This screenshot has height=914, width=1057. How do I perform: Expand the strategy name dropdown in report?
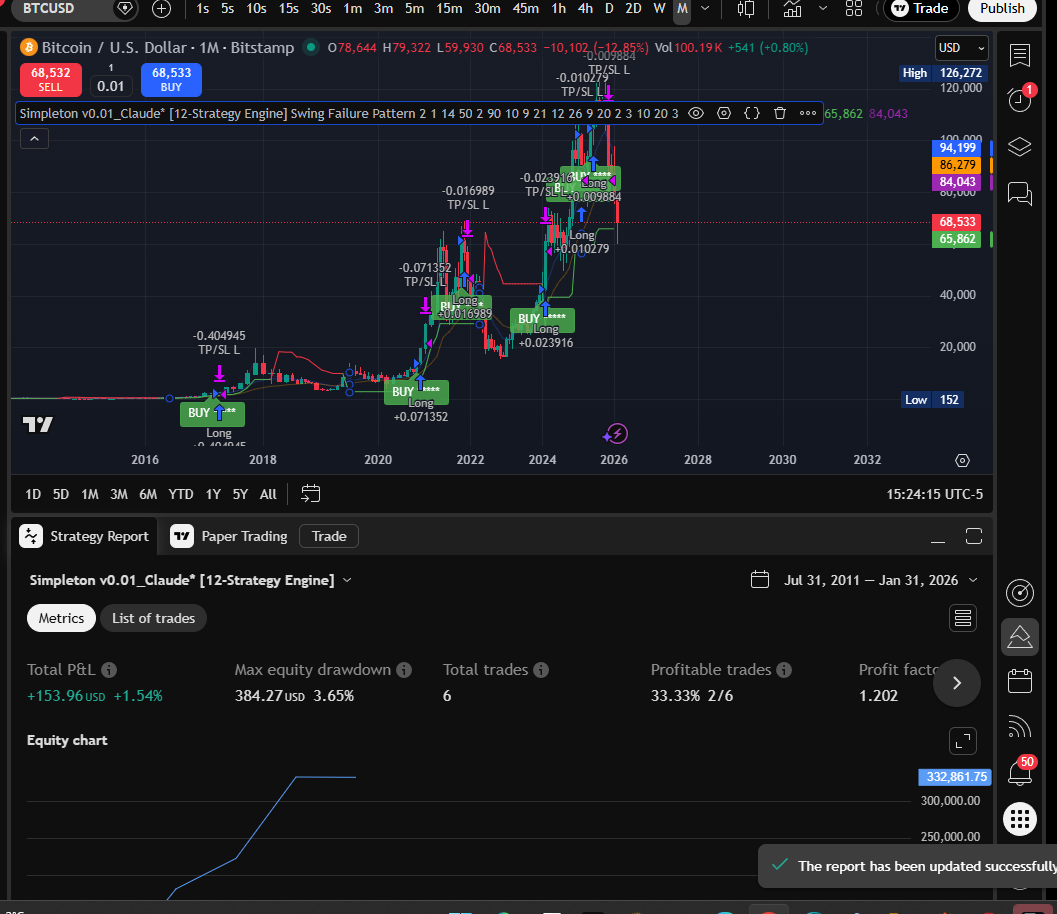(x=347, y=580)
